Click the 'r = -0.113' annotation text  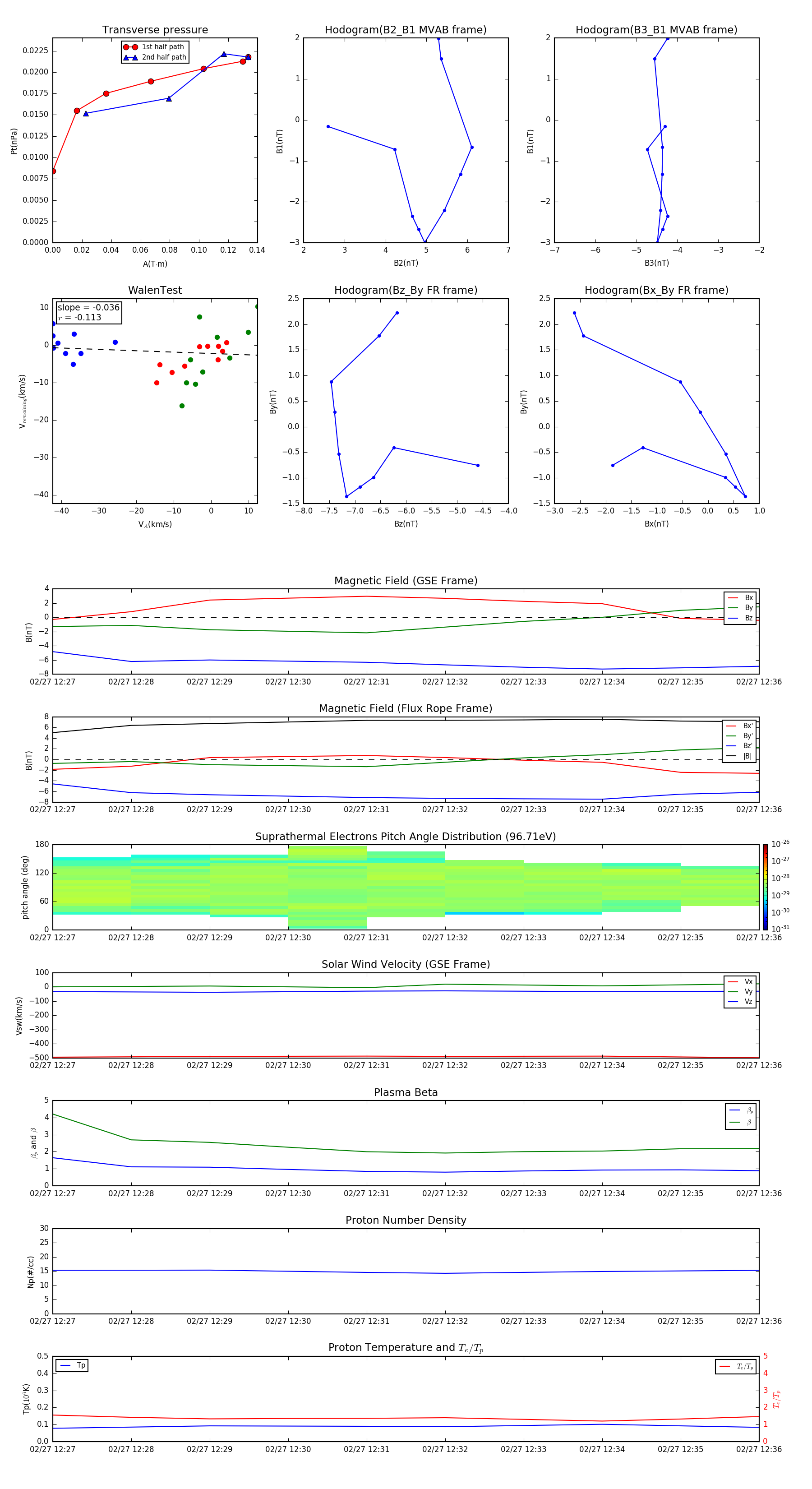click(80, 317)
